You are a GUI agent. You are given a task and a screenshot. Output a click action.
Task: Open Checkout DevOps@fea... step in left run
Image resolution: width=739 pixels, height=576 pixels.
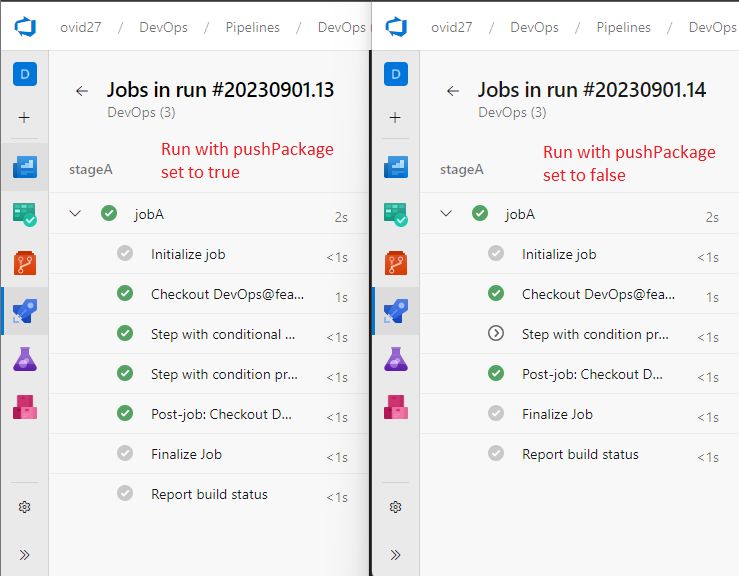point(209,294)
